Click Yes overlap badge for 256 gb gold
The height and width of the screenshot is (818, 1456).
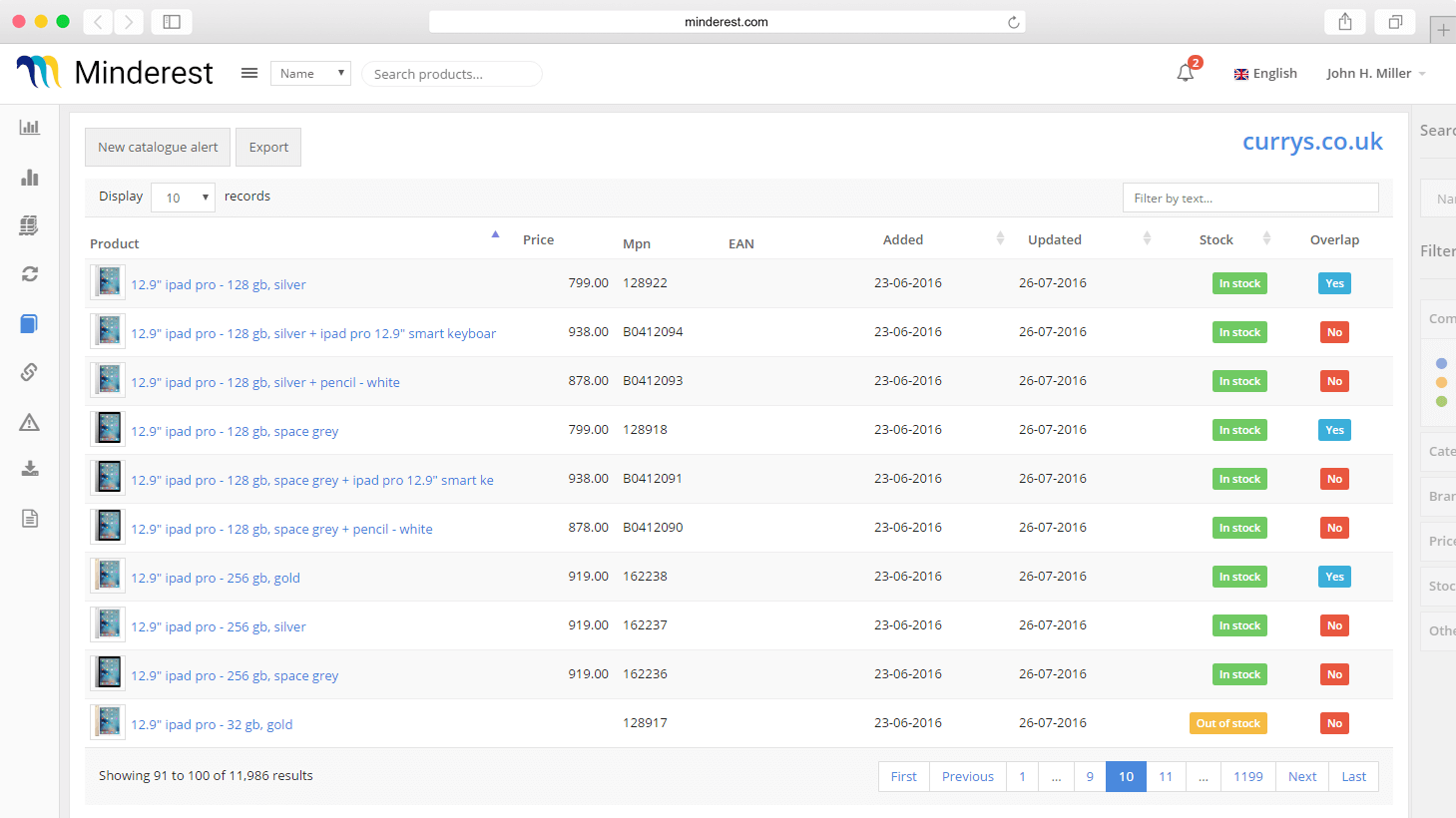click(1334, 577)
